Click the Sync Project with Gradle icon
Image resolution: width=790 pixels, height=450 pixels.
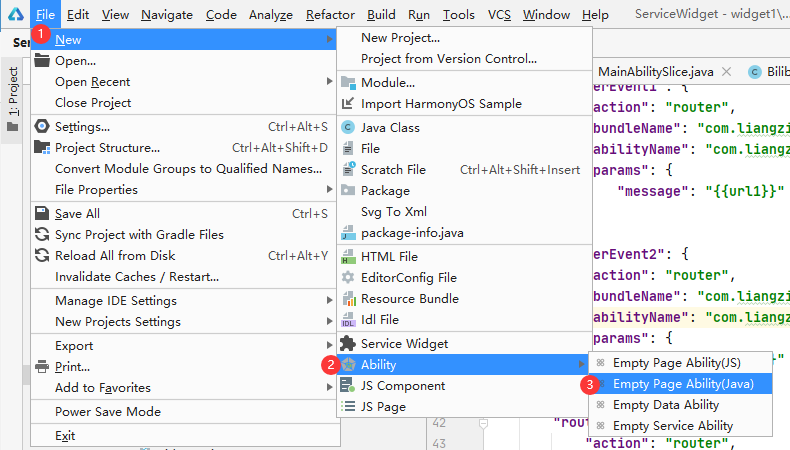pyautogui.click(x=42, y=234)
